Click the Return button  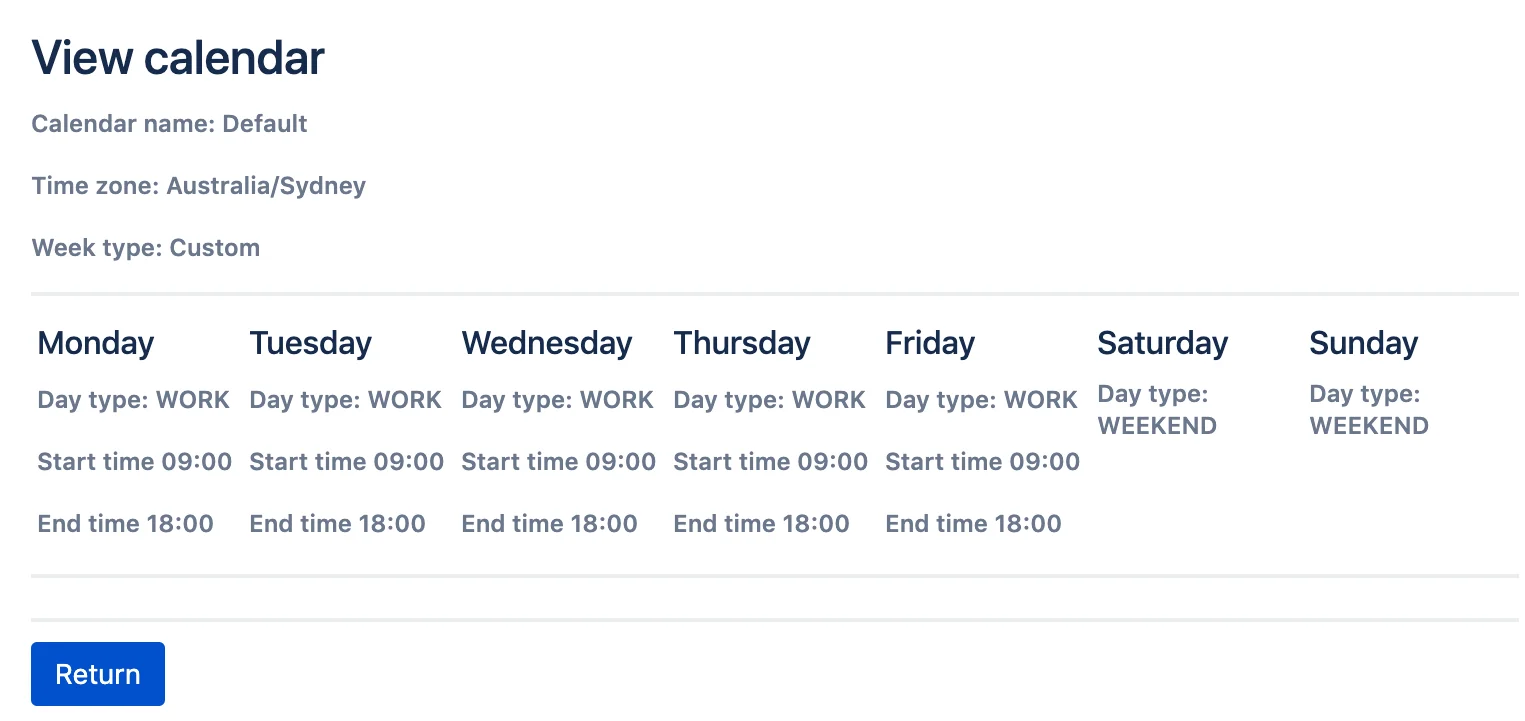coord(98,674)
